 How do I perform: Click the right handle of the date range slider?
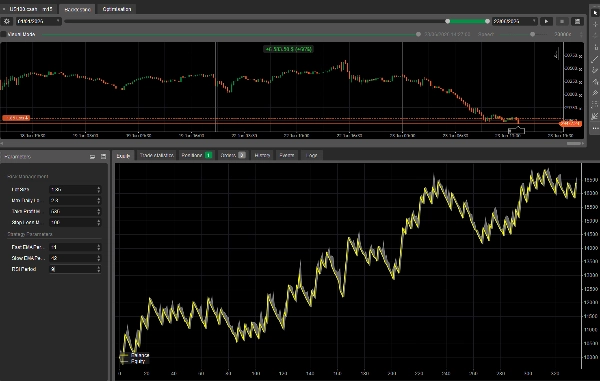pos(487,21)
